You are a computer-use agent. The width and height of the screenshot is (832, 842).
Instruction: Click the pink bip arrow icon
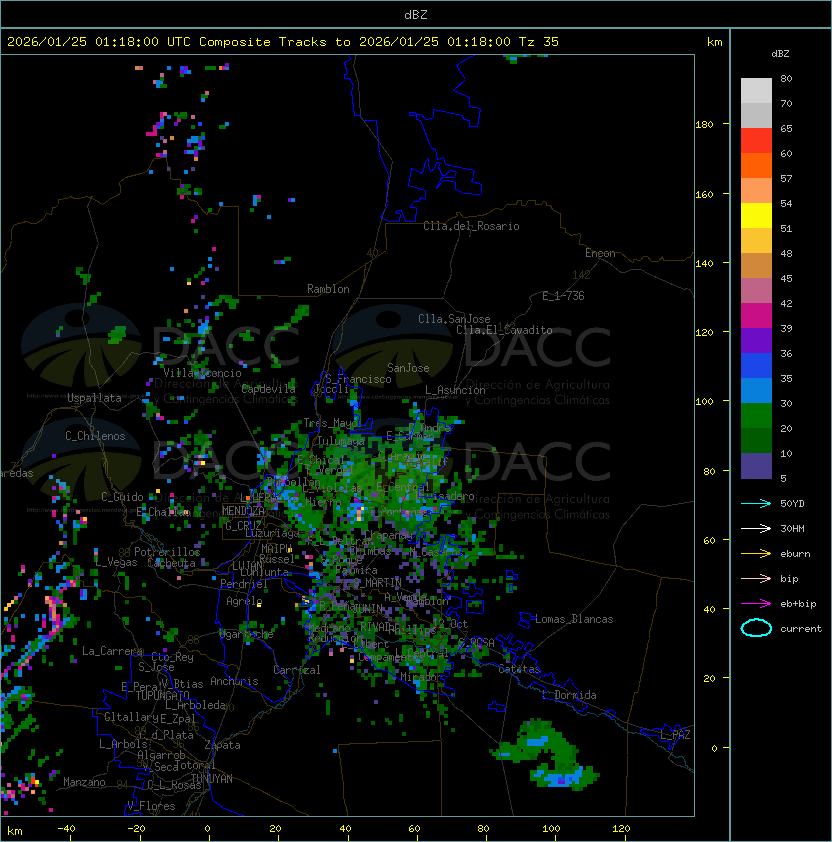pos(756,578)
